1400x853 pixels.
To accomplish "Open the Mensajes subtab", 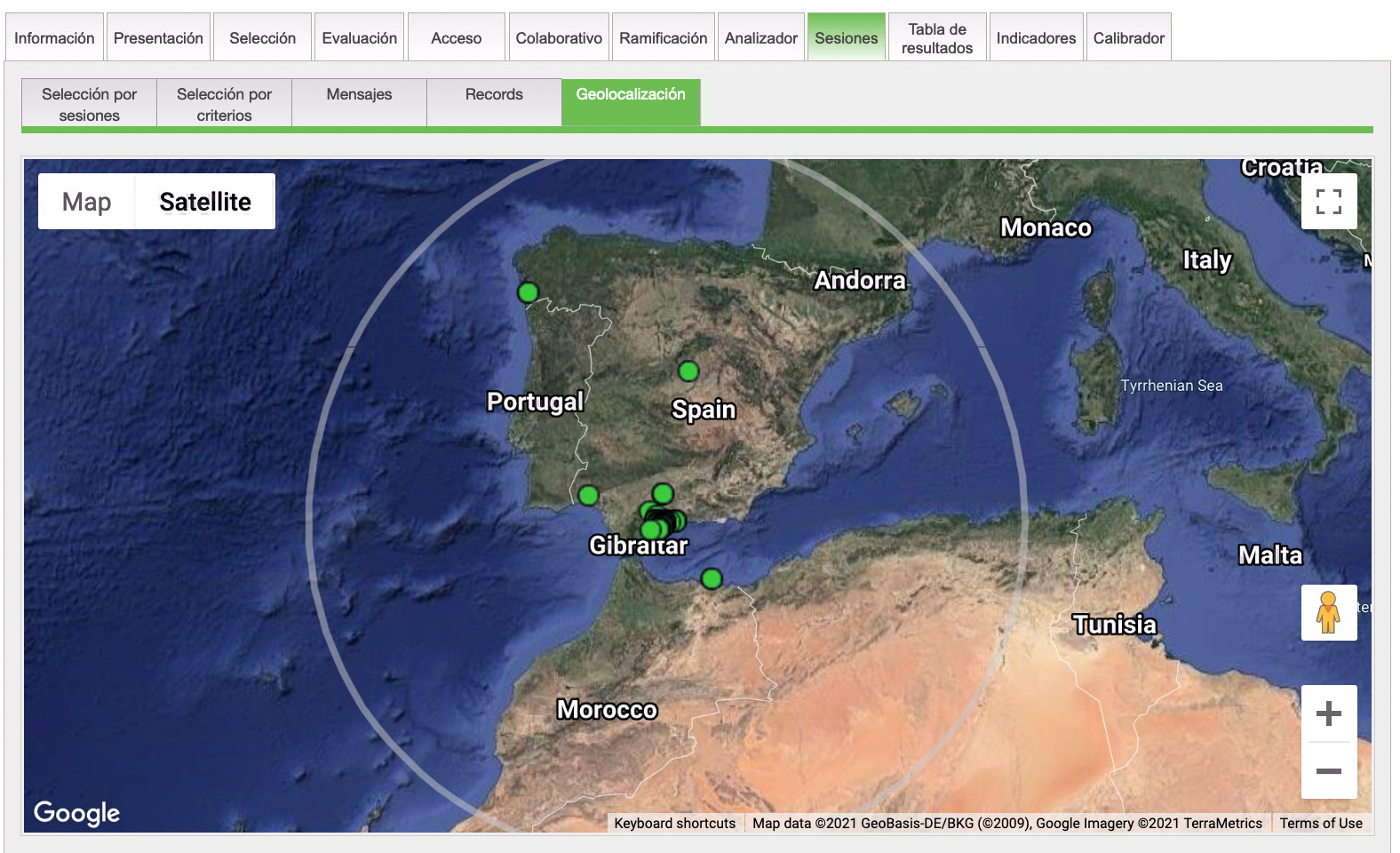I will tap(359, 95).
